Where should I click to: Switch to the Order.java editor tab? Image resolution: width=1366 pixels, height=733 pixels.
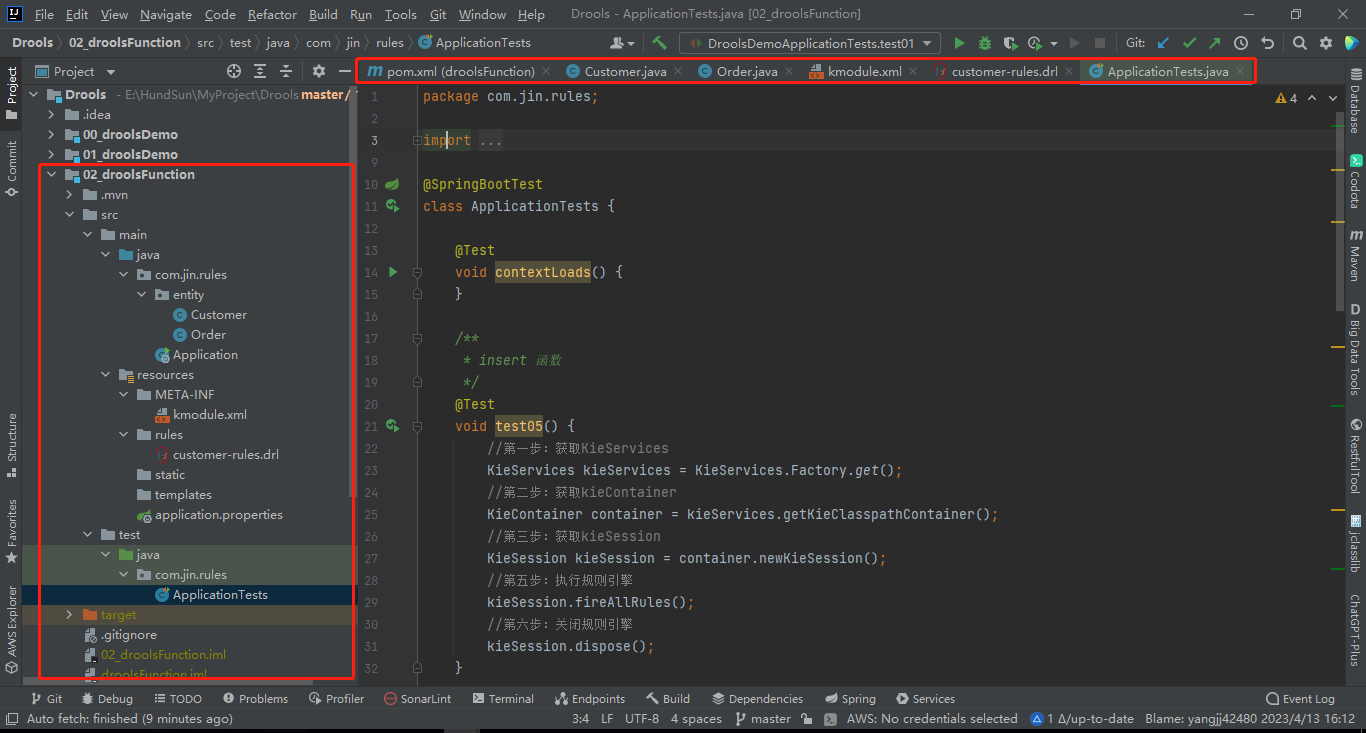tap(747, 71)
